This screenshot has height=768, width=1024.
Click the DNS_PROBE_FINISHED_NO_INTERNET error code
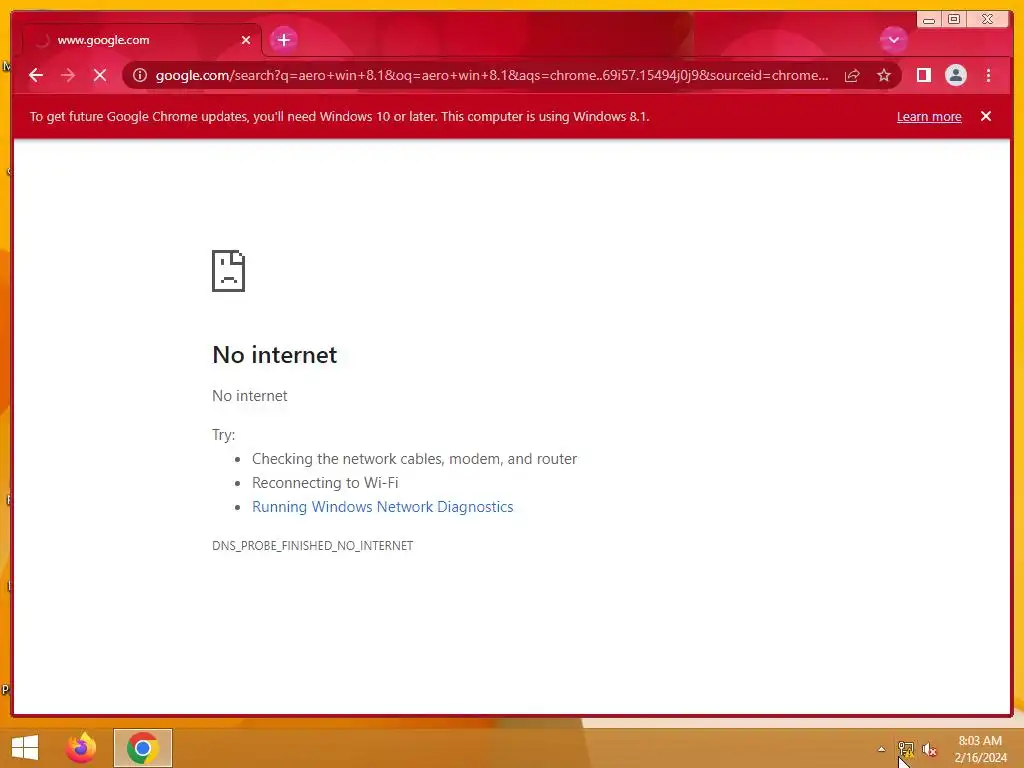coord(312,545)
